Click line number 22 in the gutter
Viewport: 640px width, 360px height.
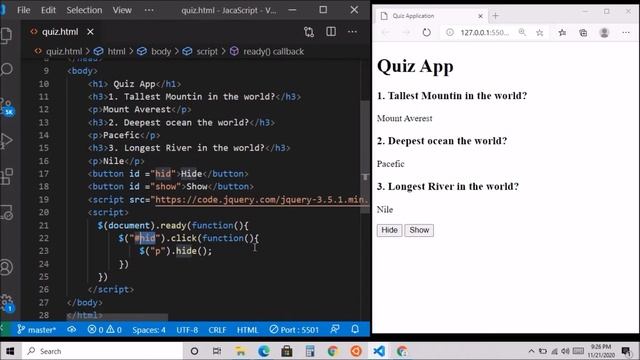pos(44,238)
